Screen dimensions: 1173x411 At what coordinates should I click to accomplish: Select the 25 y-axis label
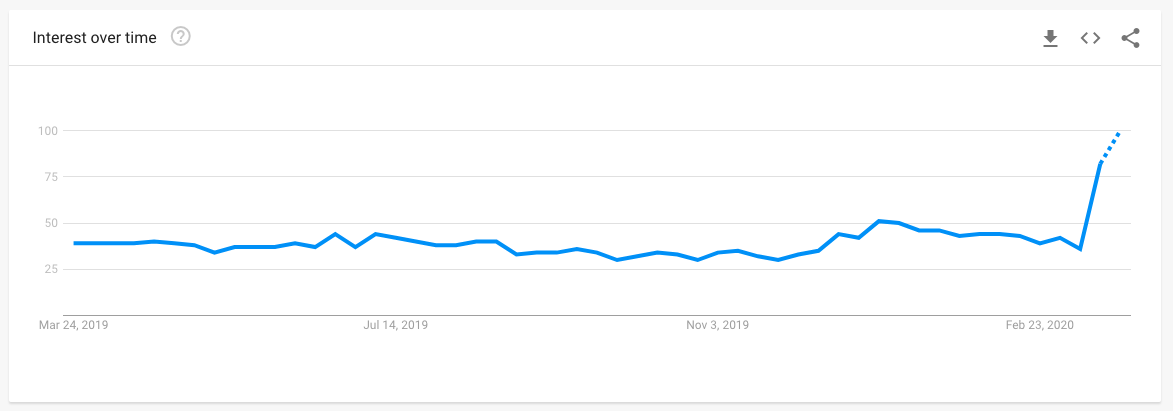[51, 270]
